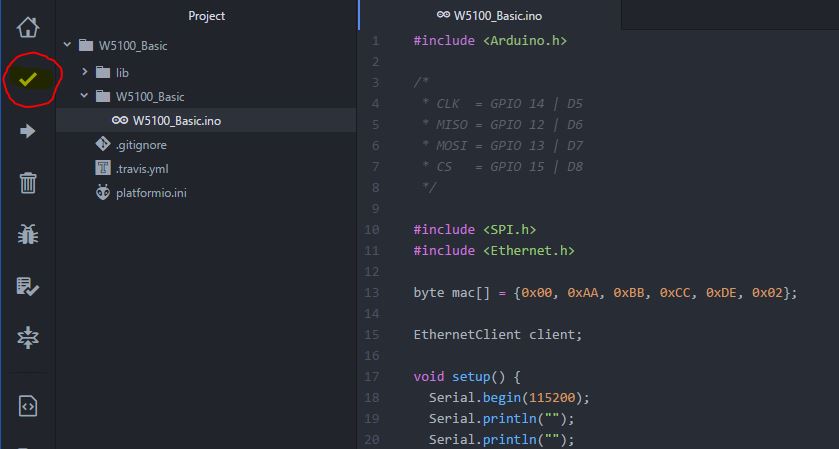Click the checklist-with-pencil toolbar icon
Screen dimensions: 839x449
pyautogui.click(x=28, y=287)
